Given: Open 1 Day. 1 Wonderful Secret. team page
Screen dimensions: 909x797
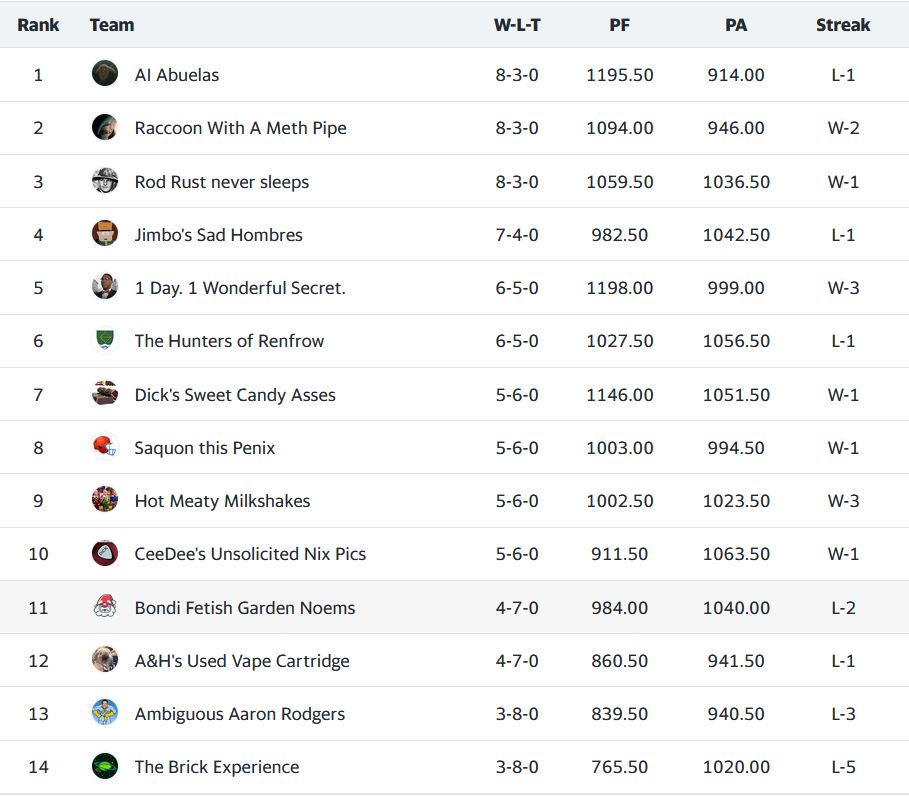Looking at the screenshot, I should coord(240,288).
